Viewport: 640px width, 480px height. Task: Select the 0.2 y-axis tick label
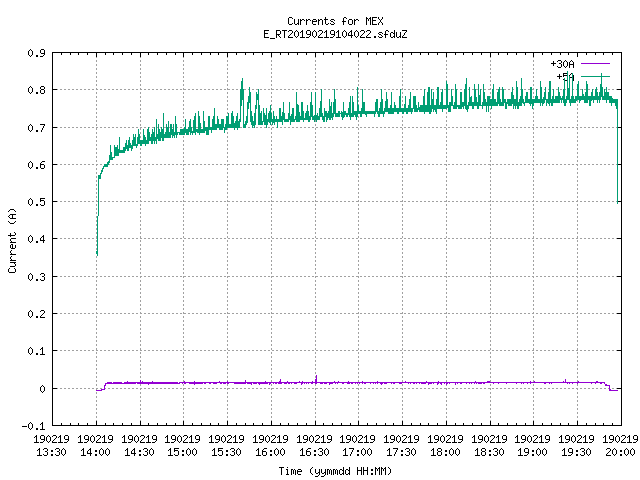tap(36, 314)
